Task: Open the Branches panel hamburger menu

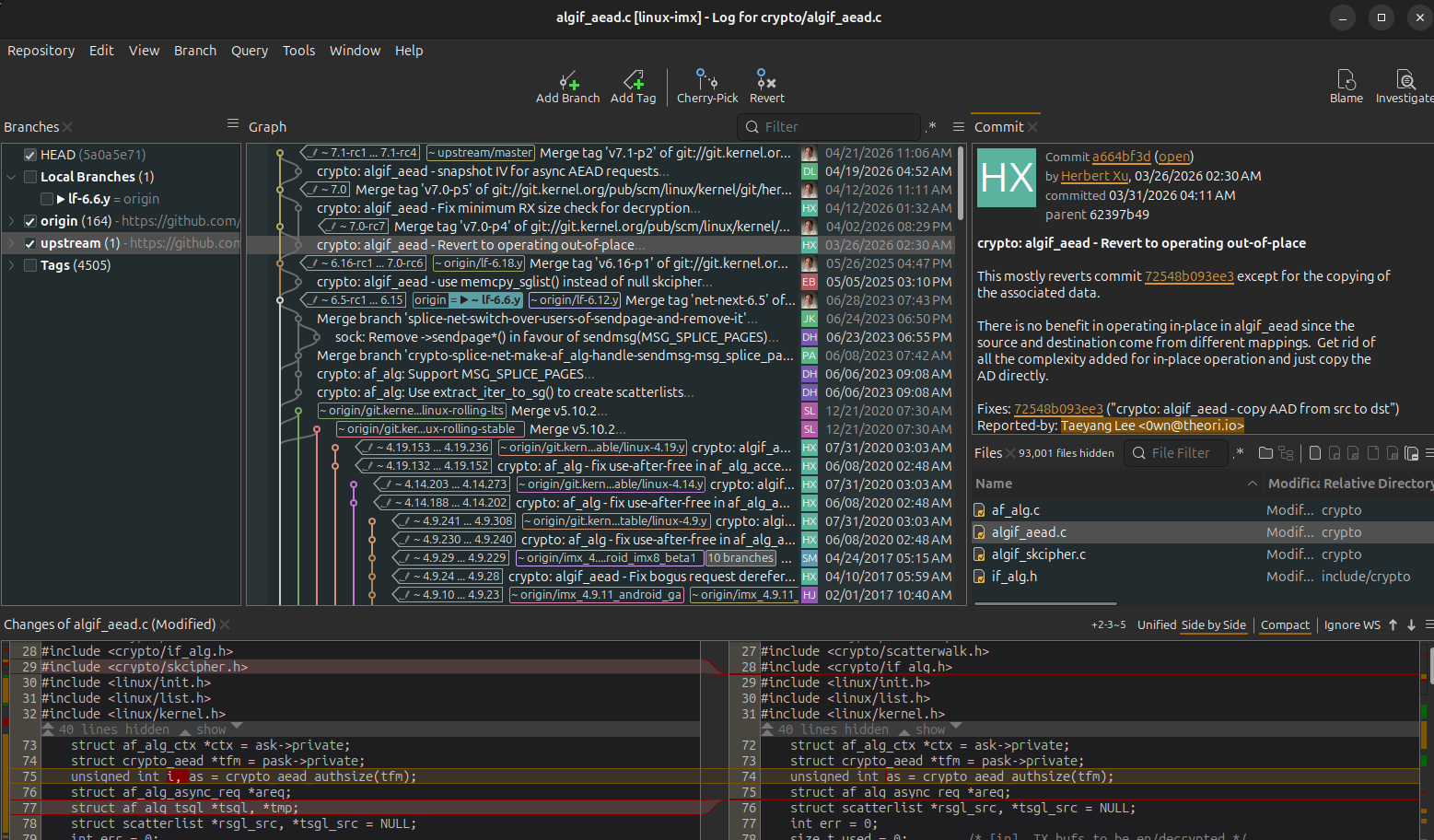Action: pyautogui.click(x=232, y=123)
